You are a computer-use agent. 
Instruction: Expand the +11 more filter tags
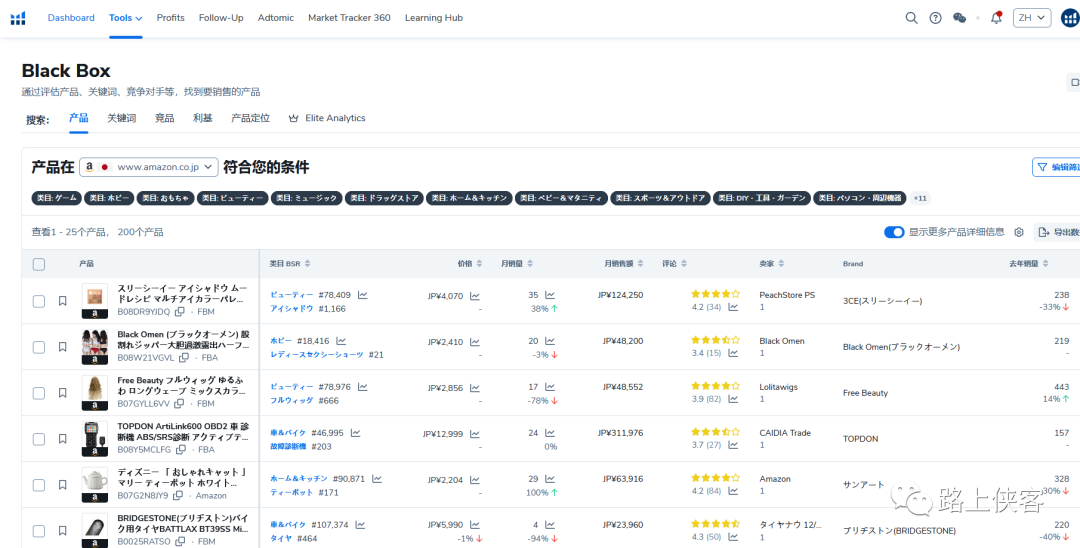click(920, 198)
